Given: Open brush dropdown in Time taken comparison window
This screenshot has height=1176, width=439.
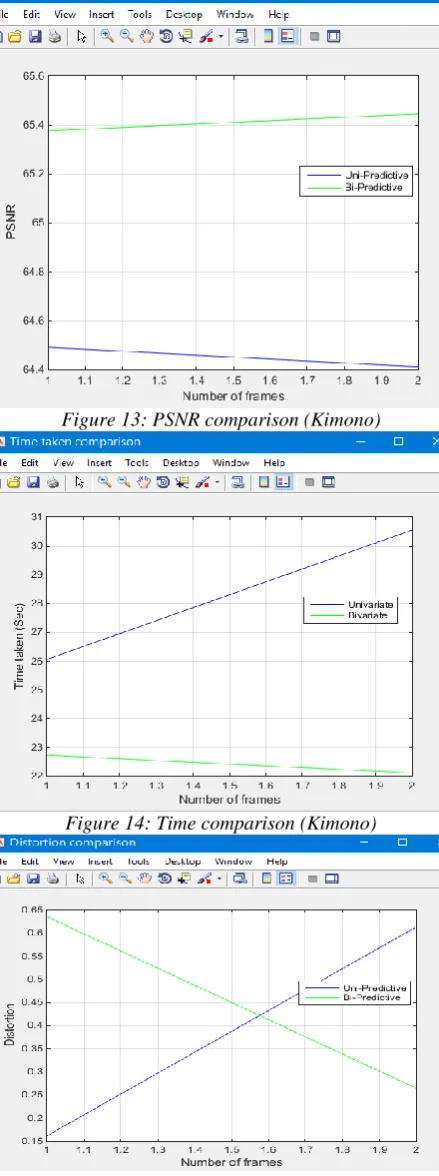Looking at the screenshot, I should coord(218,483).
